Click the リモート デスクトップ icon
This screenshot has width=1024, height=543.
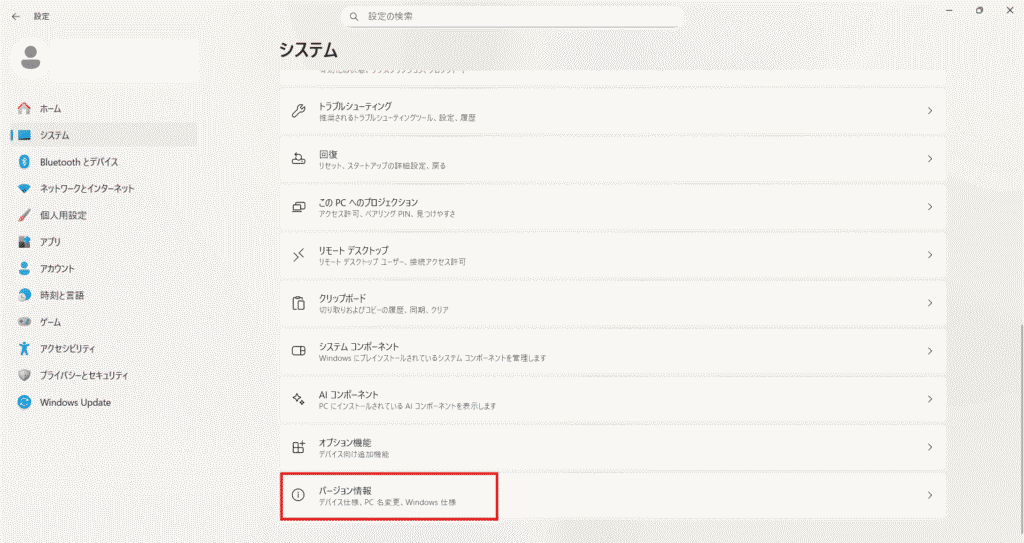(x=298, y=255)
